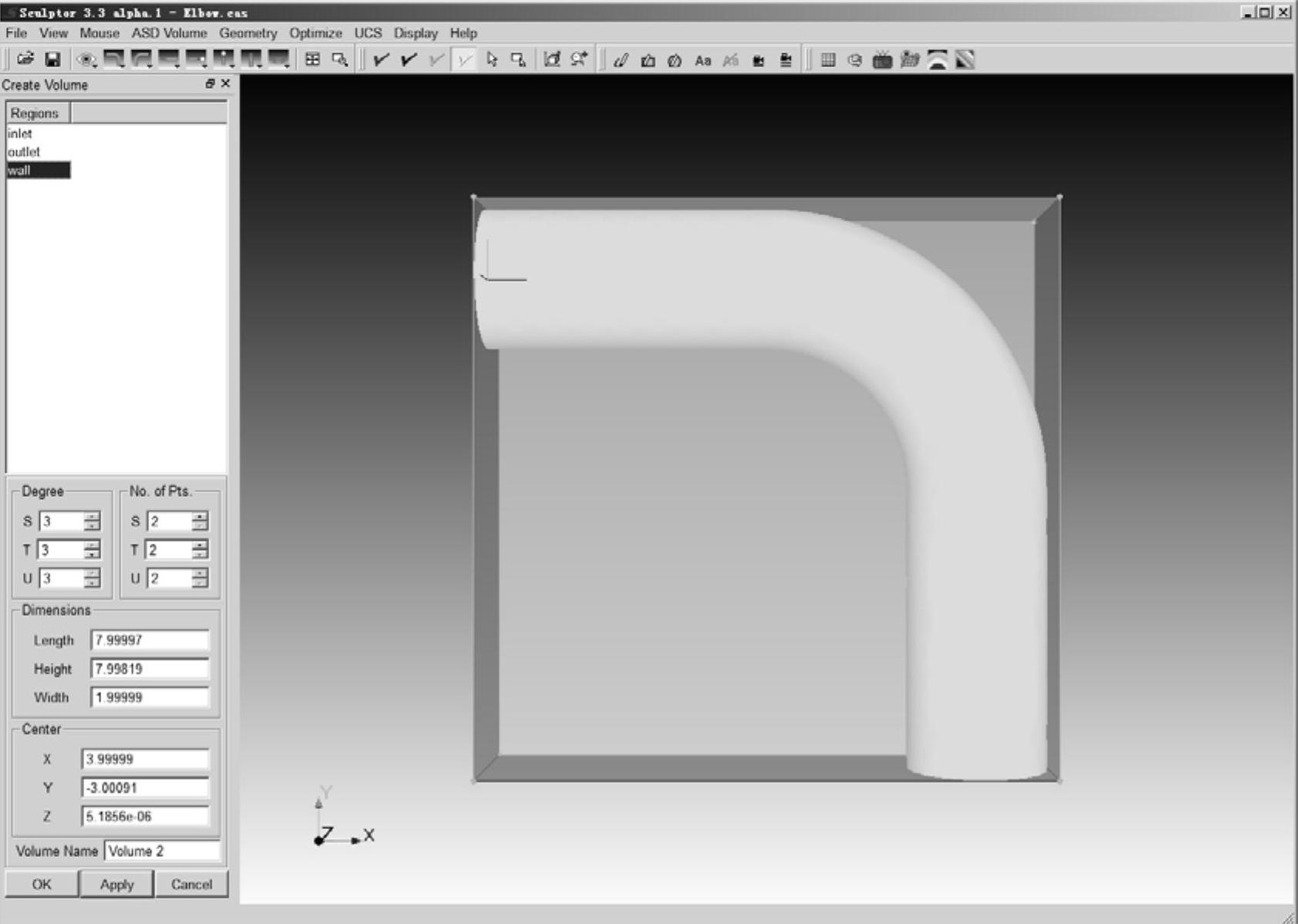Click the Length dimension input field

tap(150, 640)
